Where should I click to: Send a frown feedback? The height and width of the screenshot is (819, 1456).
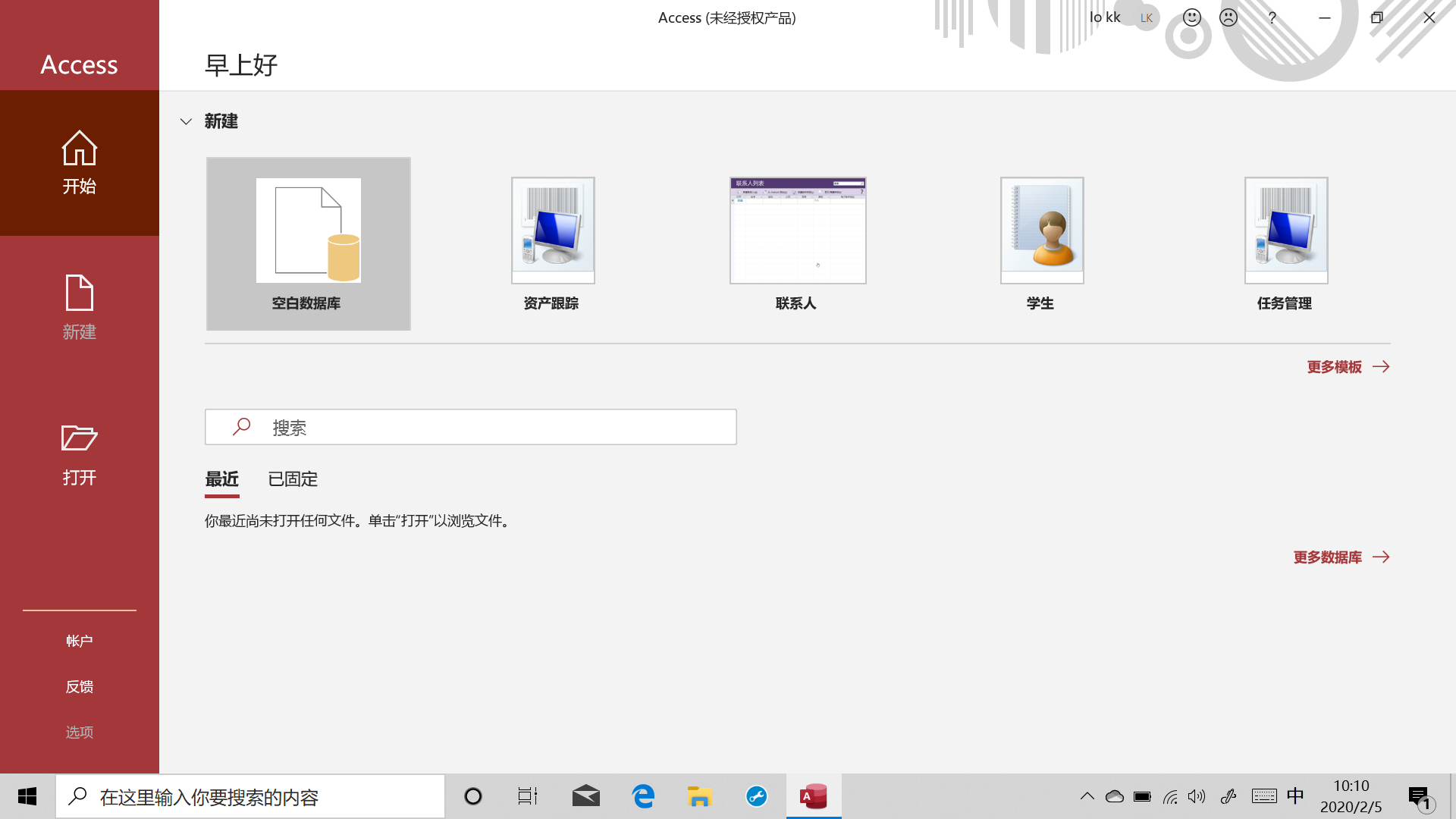coord(1228,17)
